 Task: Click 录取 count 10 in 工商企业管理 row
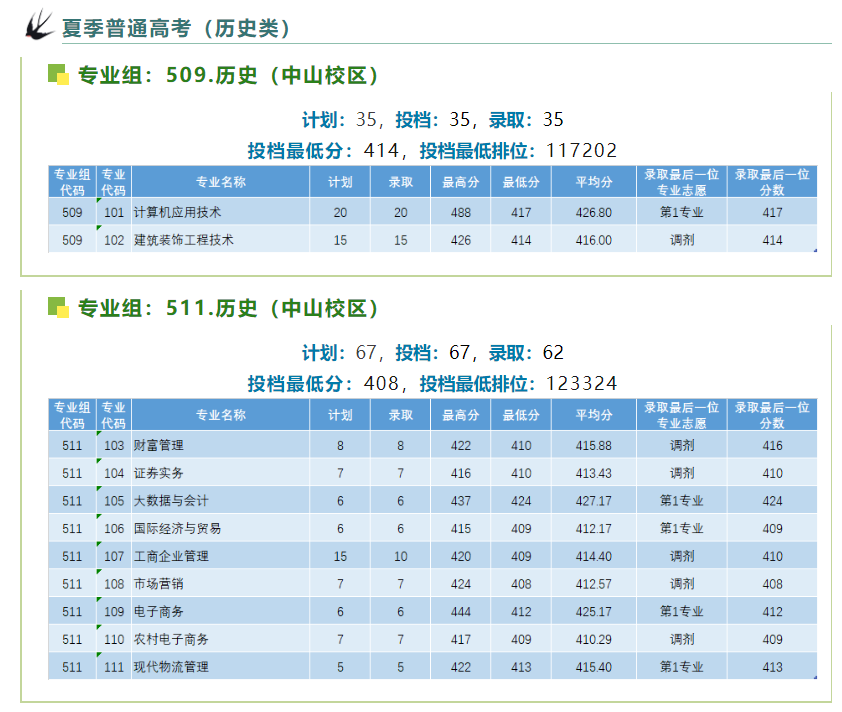click(401, 556)
